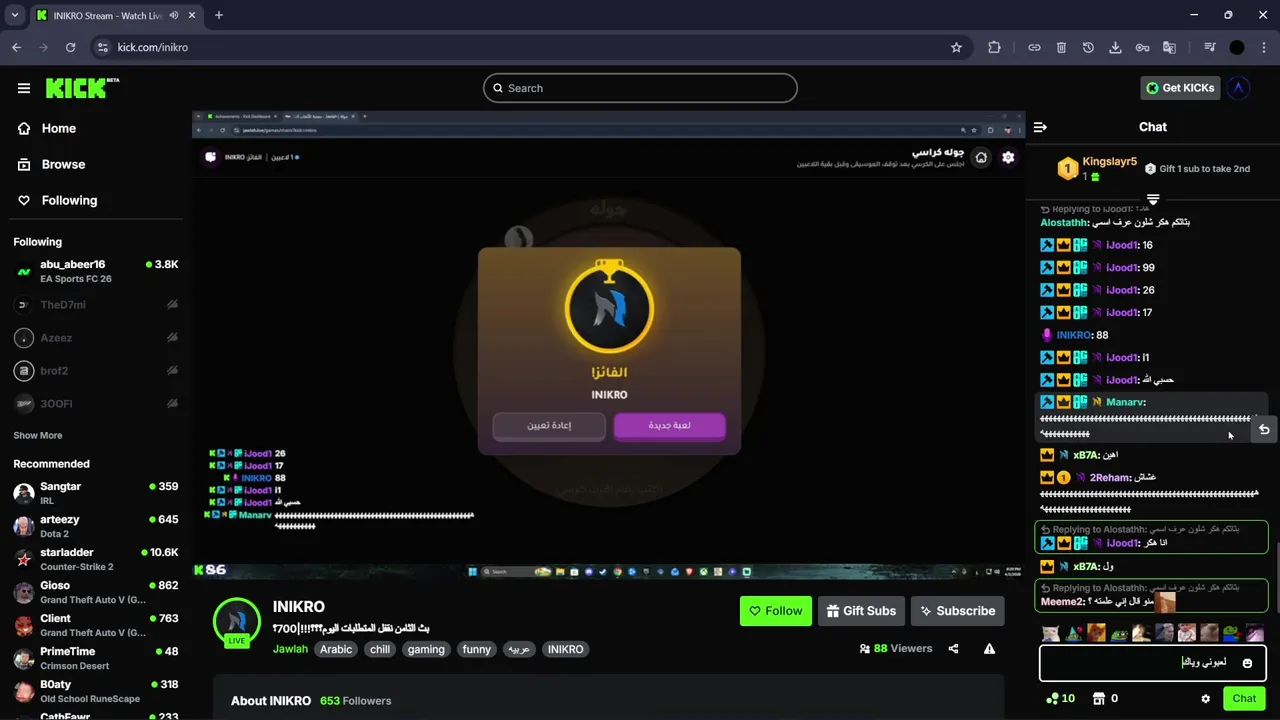Image resolution: width=1280 pixels, height=720 pixels.
Task: Open the password key icon
Action: (1142, 47)
